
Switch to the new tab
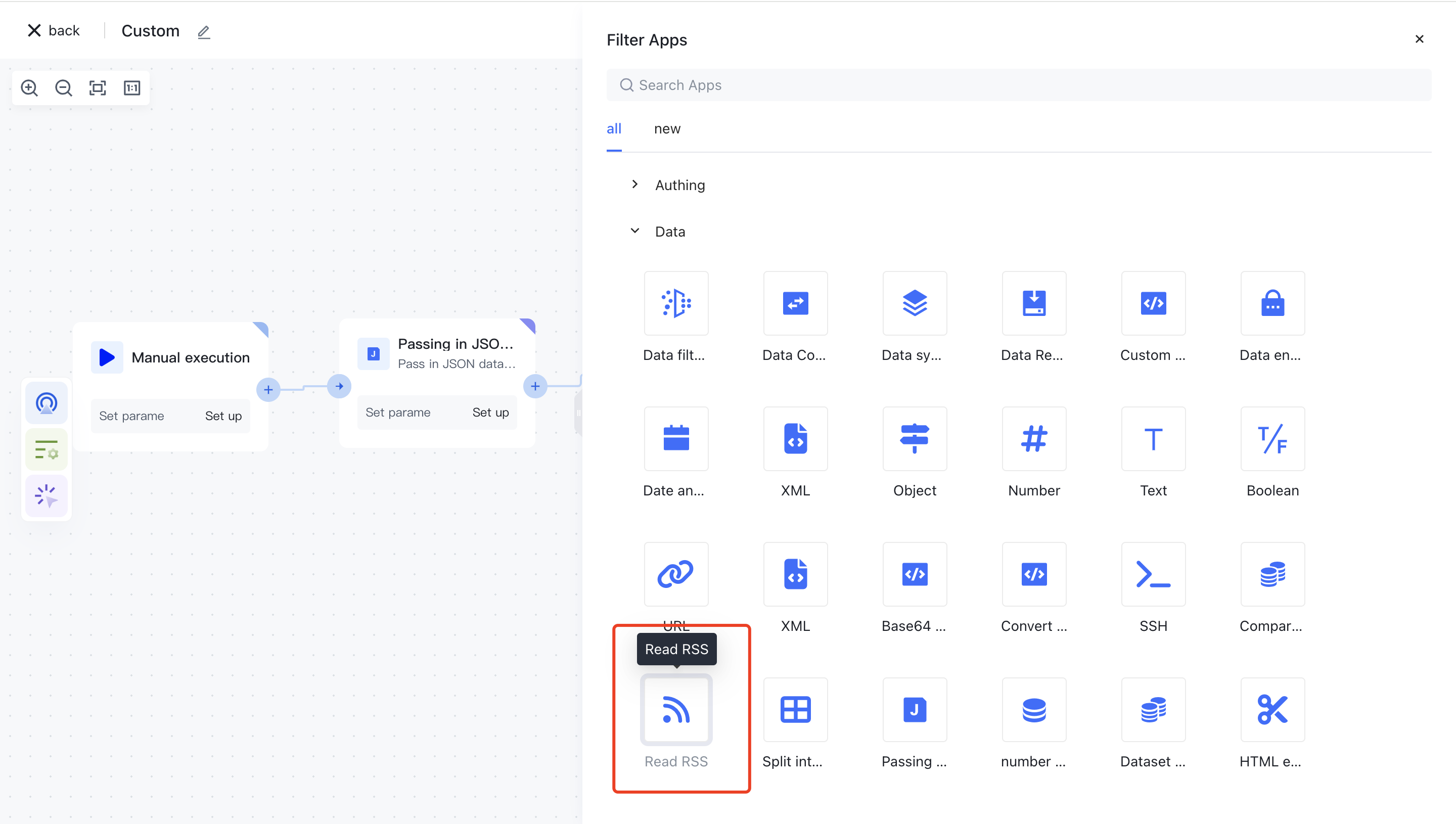pos(667,128)
